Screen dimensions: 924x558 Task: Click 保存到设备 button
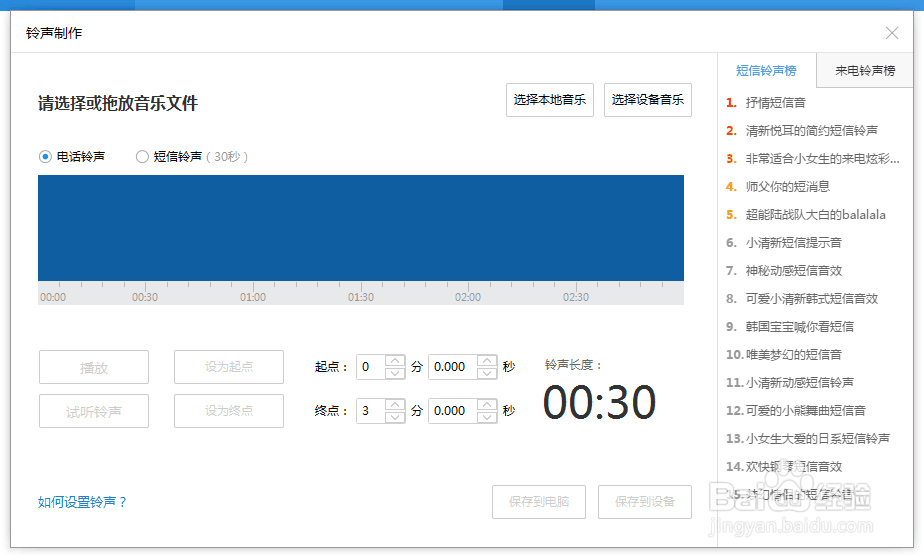coord(645,502)
